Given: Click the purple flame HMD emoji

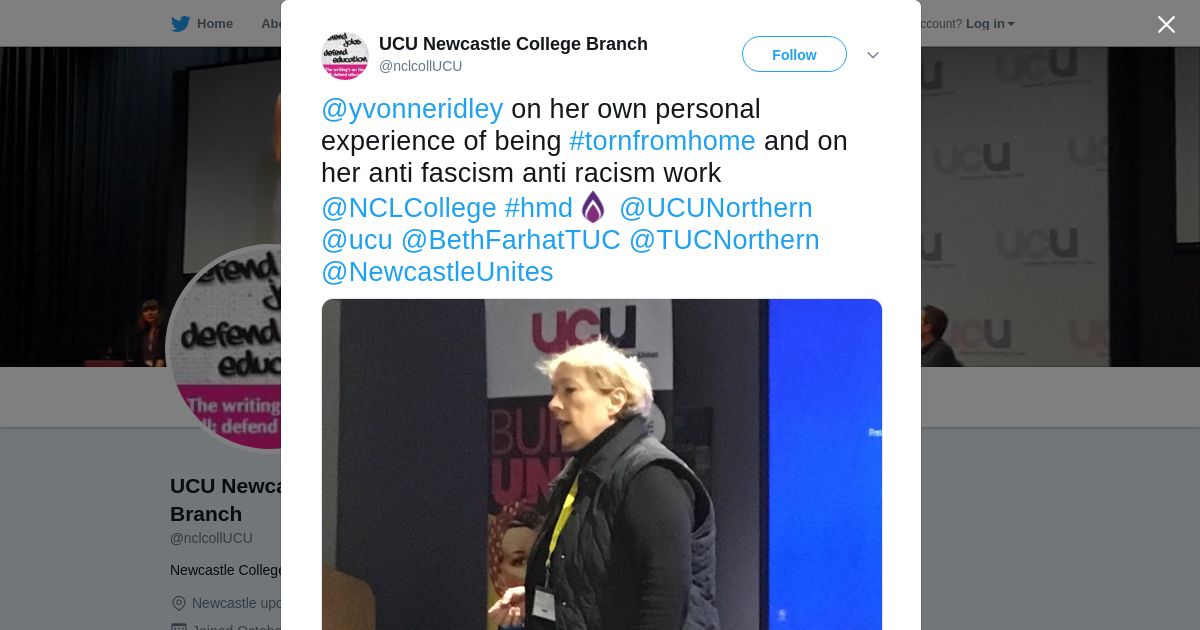Looking at the screenshot, I should coord(594,207).
